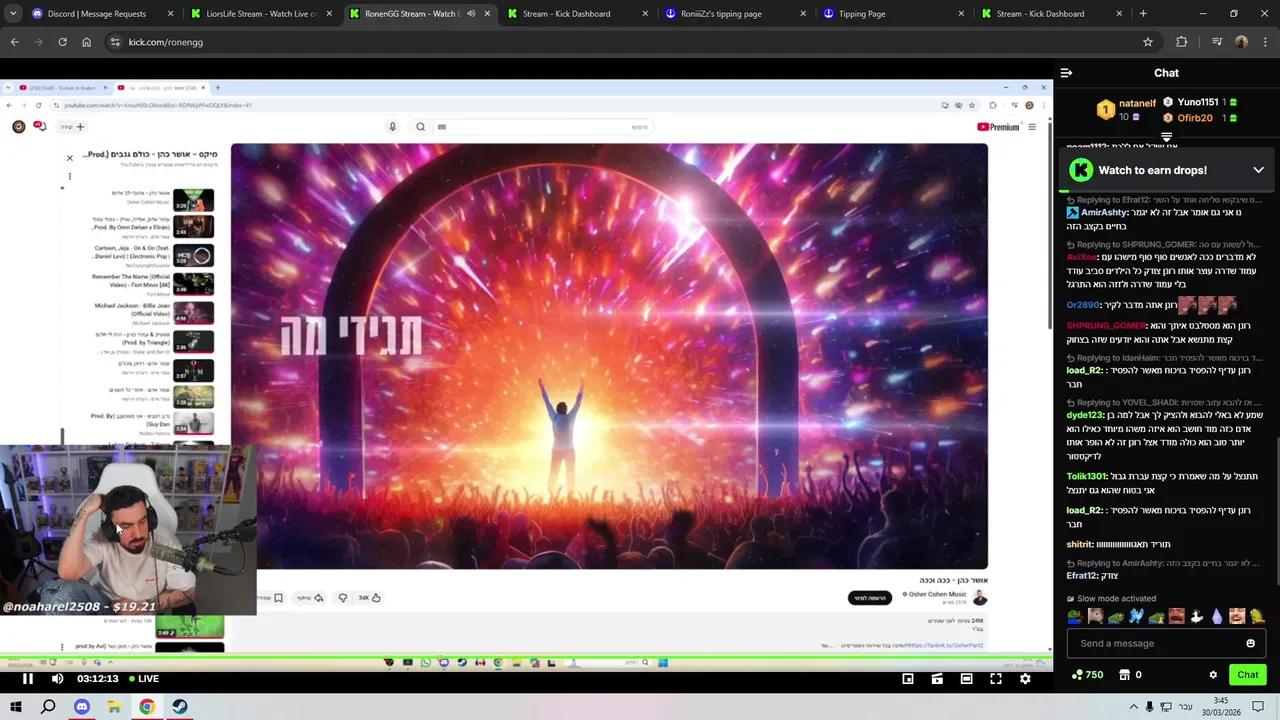
Task: Click dyde123 username in chat
Action: click(x=1085, y=415)
